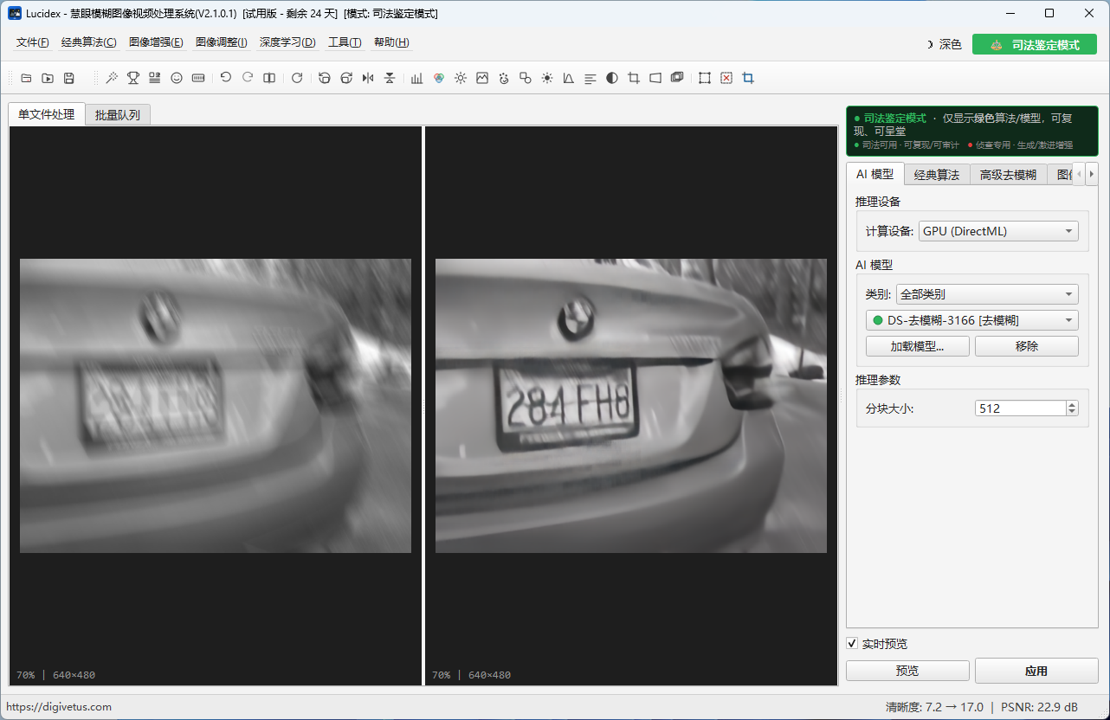Click the greyed redo arrow icon
This screenshot has height=720, width=1110.
pyautogui.click(x=247, y=78)
